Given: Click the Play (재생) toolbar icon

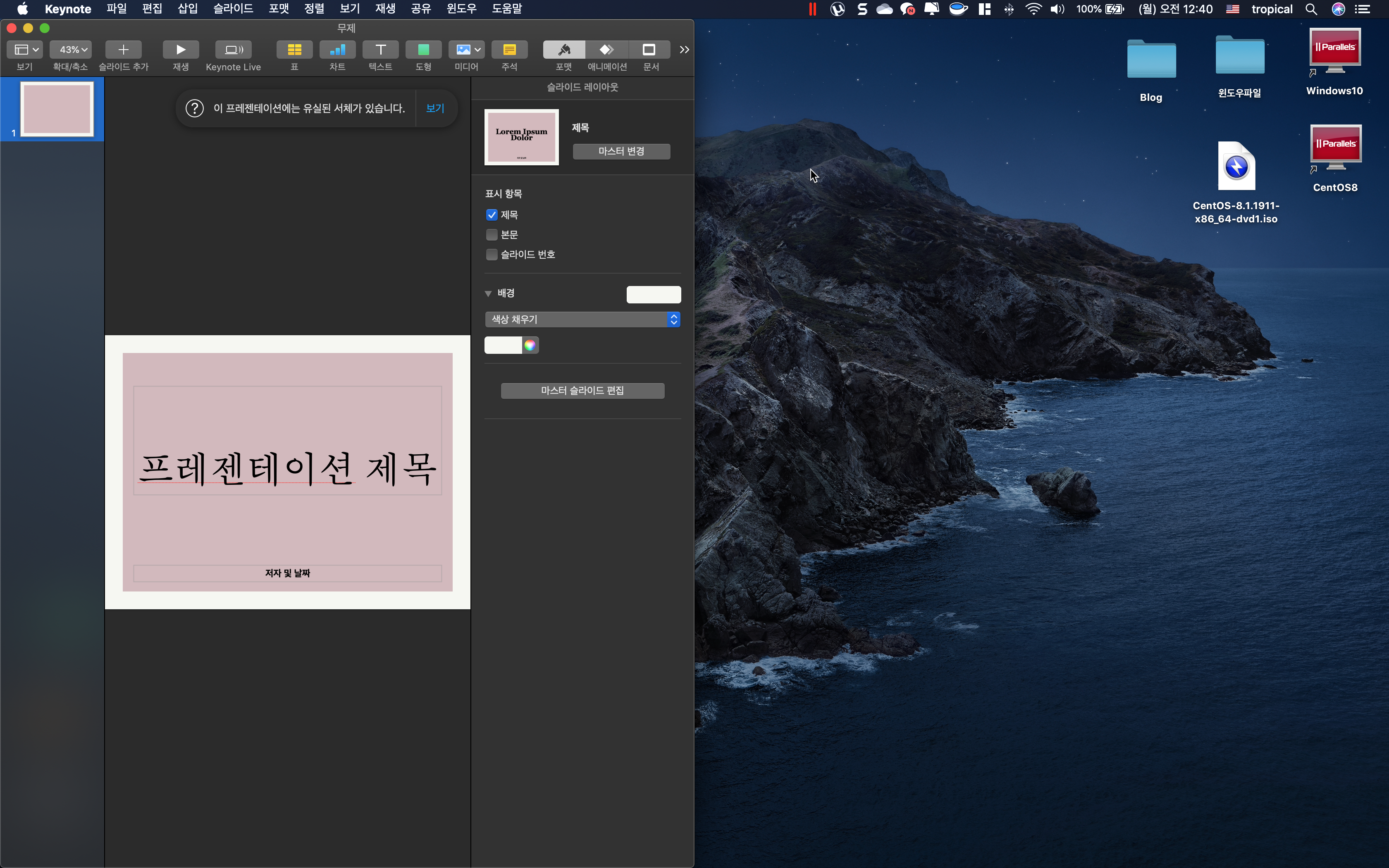Looking at the screenshot, I should point(180,50).
